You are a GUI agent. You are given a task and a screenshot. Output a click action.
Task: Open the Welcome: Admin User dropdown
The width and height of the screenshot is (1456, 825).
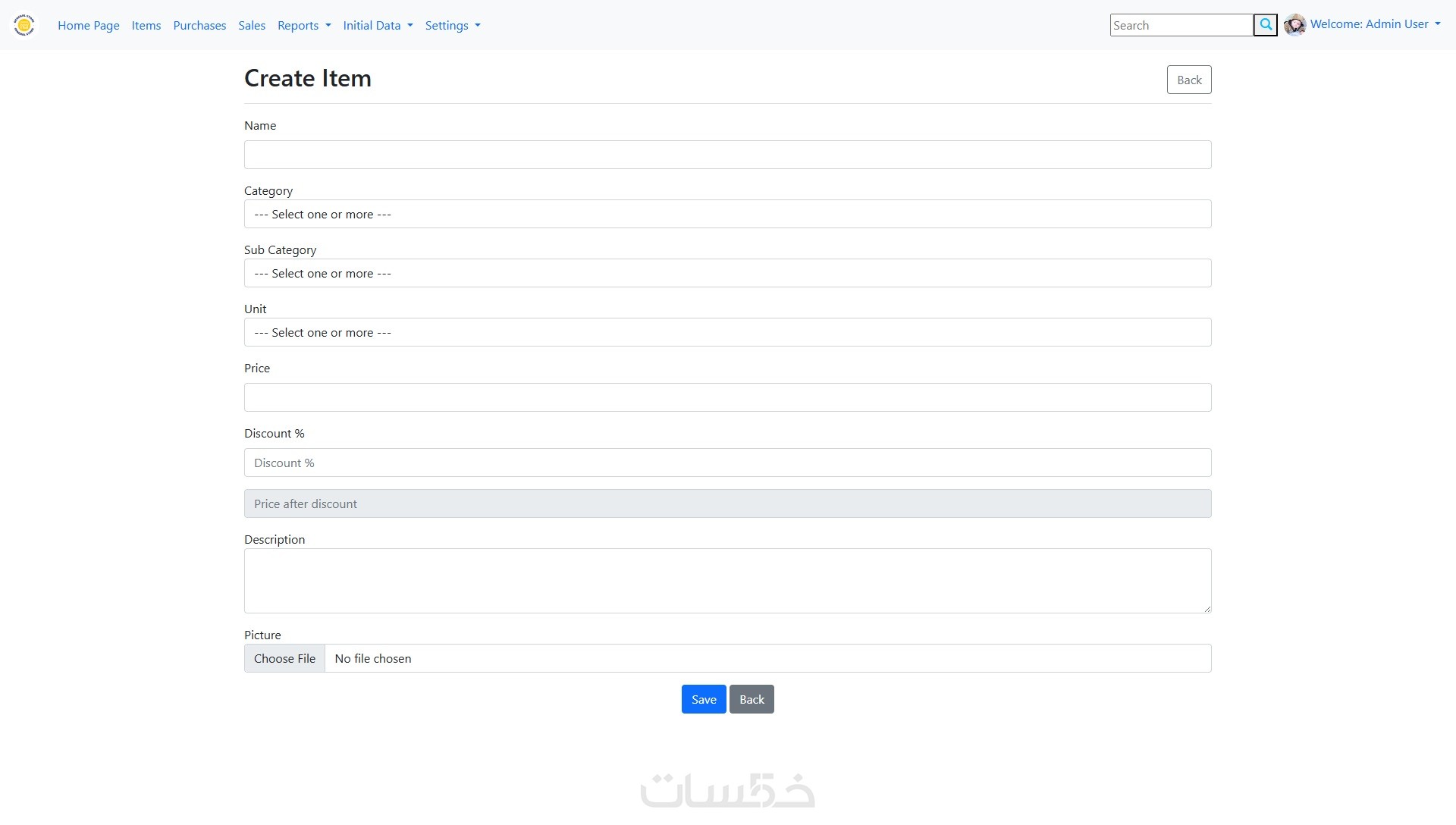pos(1374,24)
